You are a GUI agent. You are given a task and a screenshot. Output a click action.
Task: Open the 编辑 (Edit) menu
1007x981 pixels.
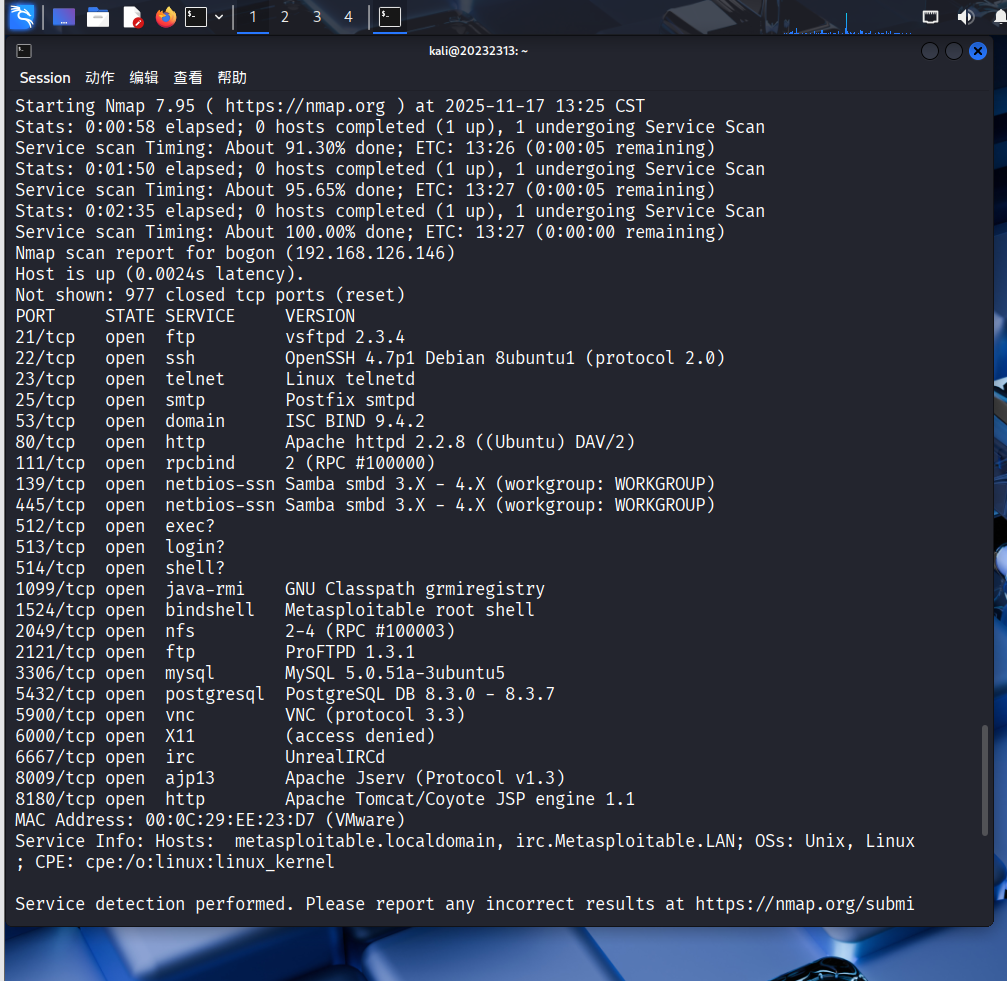[144, 78]
